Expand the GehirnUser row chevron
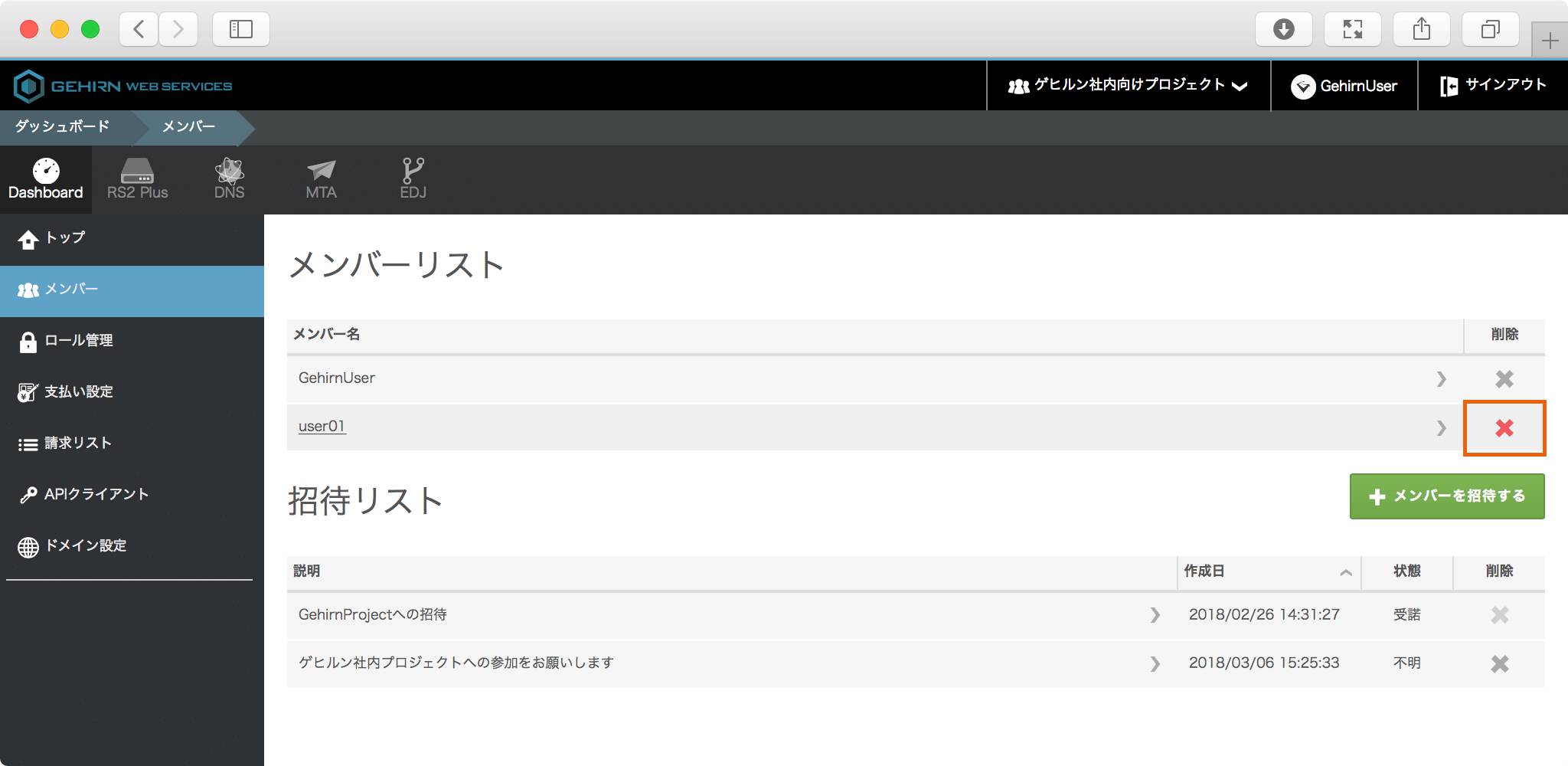1568x766 pixels. (x=1441, y=378)
